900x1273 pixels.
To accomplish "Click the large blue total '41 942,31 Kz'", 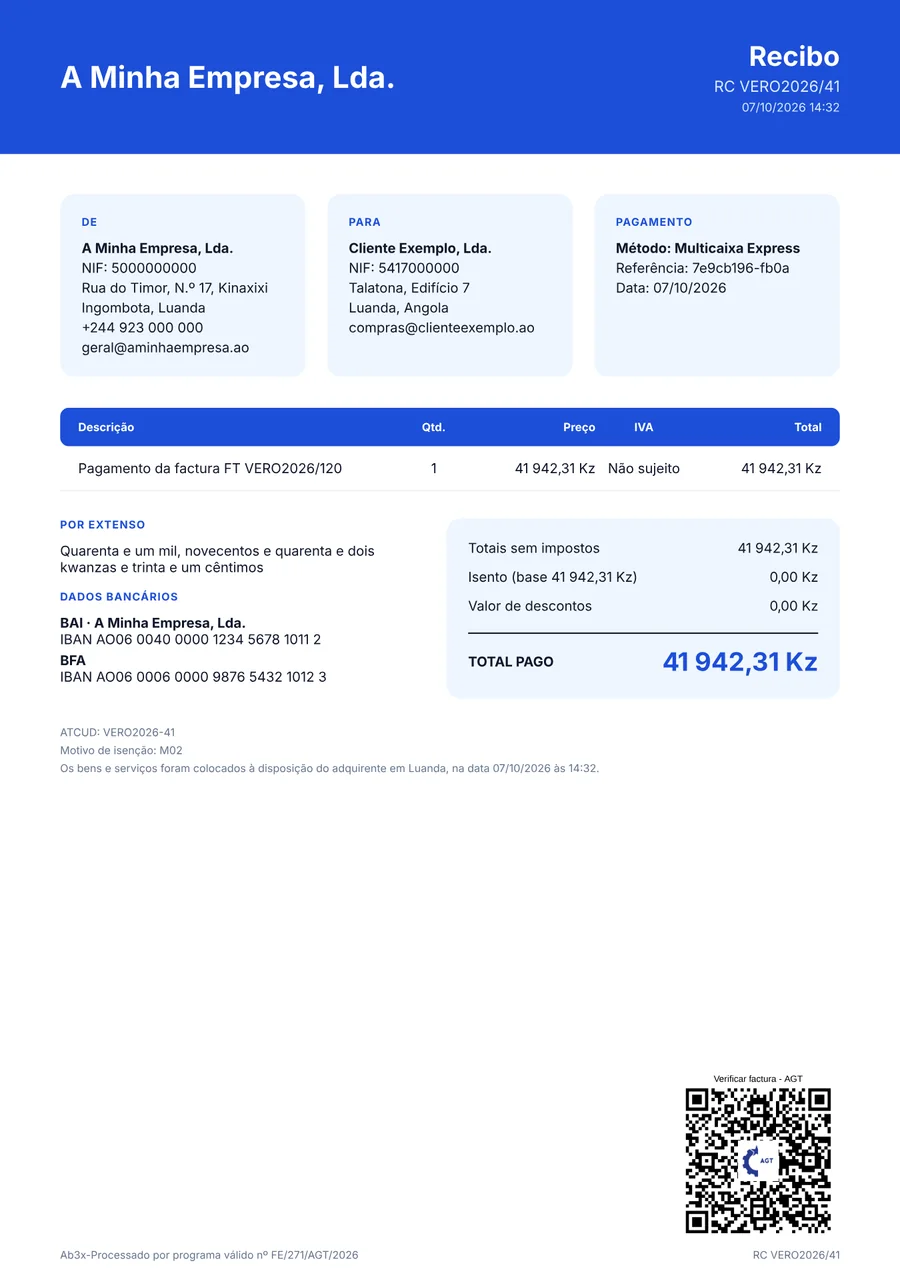I will tap(740, 662).
